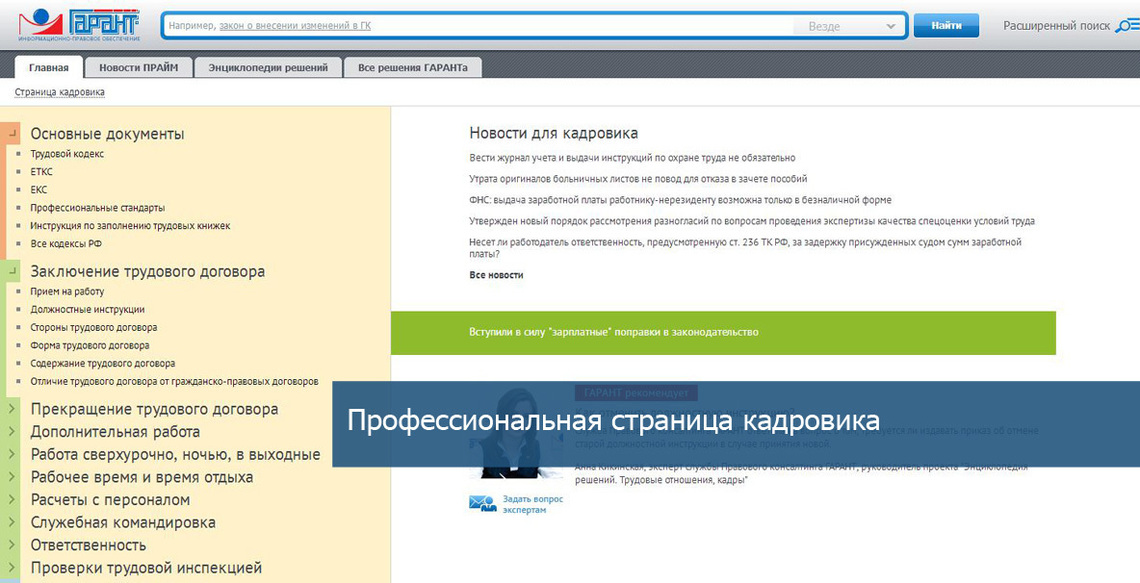The height and width of the screenshot is (583, 1140).
Task: Click the Ответственность heading
Action: [x=88, y=545]
